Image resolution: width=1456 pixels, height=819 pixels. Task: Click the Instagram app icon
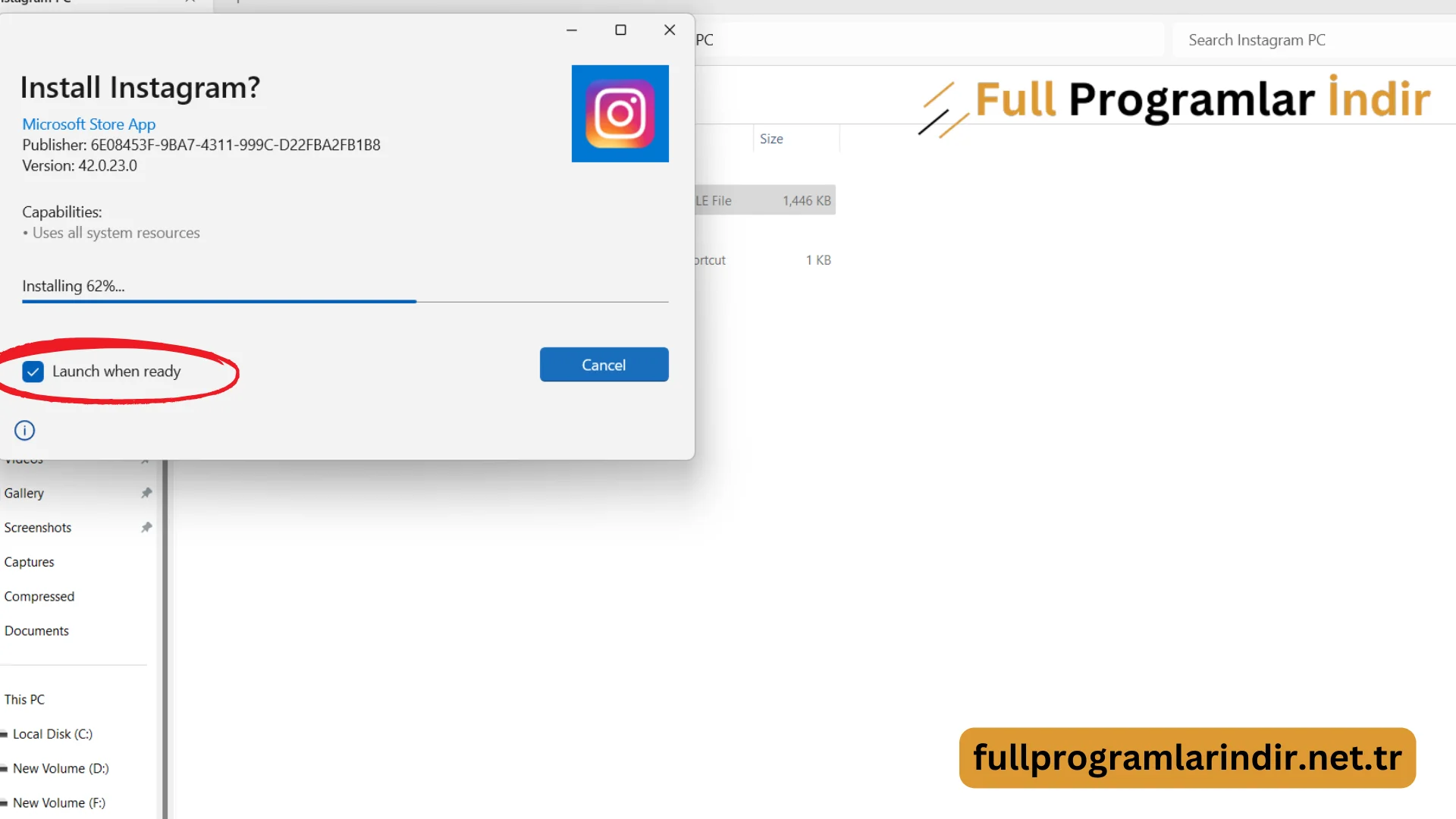tap(620, 113)
